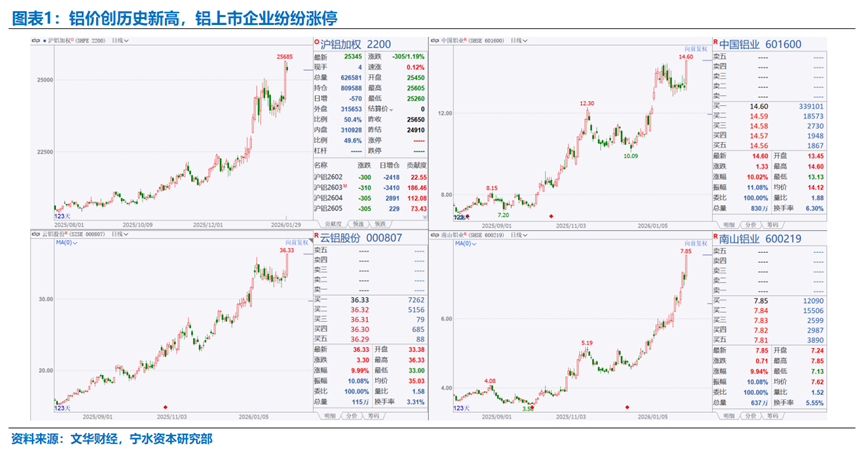Click the 买二 price 14.59 in 中国铝业 panel
The image size is (864, 452).
(759, 117)
